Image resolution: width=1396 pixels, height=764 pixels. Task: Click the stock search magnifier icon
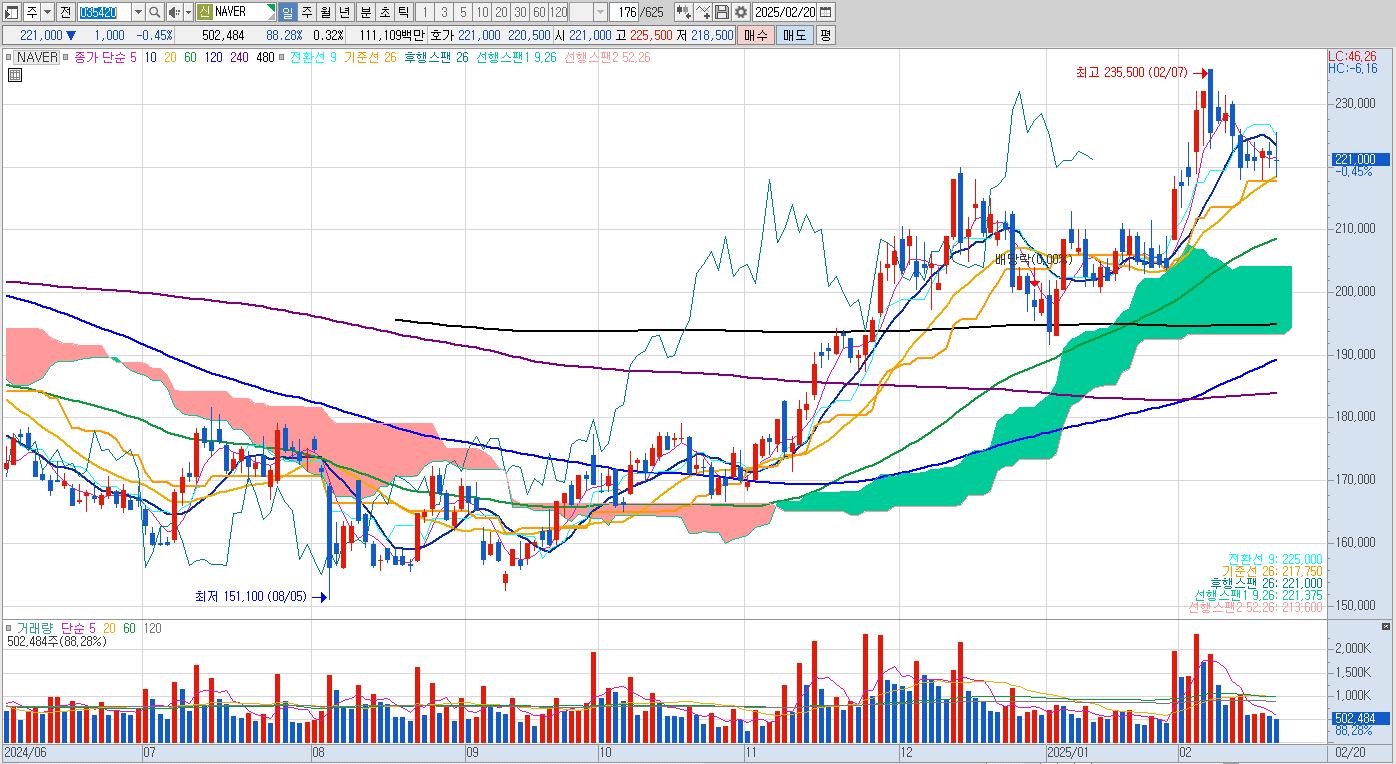point(156,12)
